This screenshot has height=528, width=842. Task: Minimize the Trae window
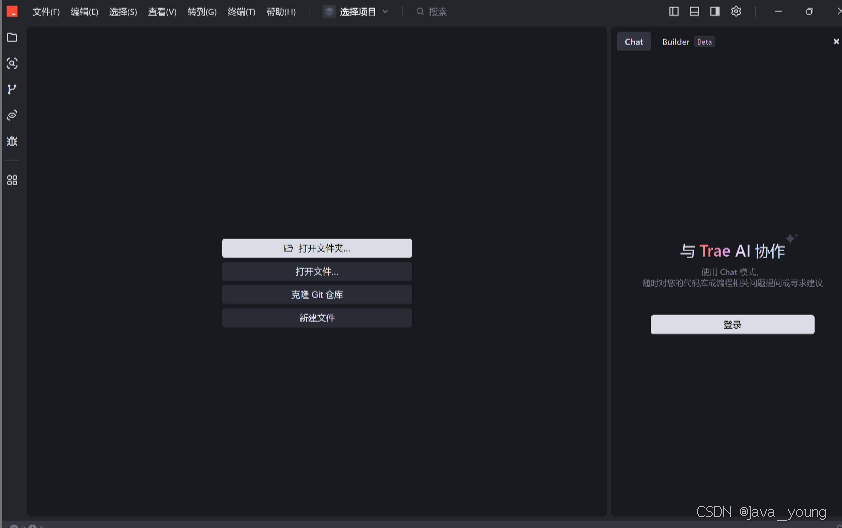coord(778,11)
